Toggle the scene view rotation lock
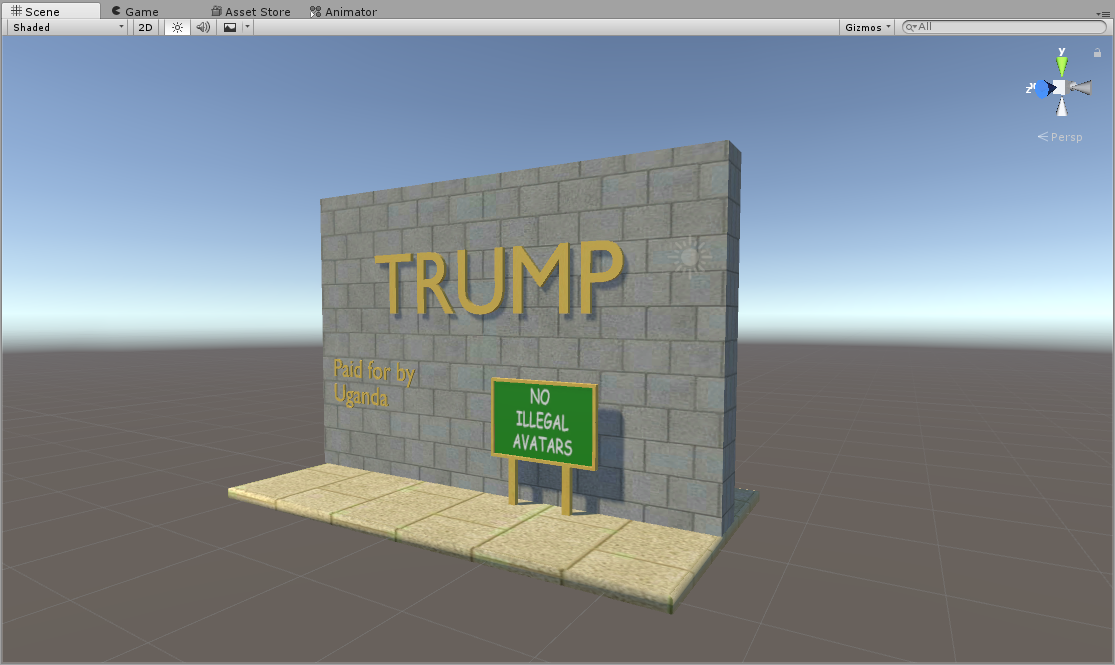This screenshot has width=1115, height=665. click(x=1097, y=53)
